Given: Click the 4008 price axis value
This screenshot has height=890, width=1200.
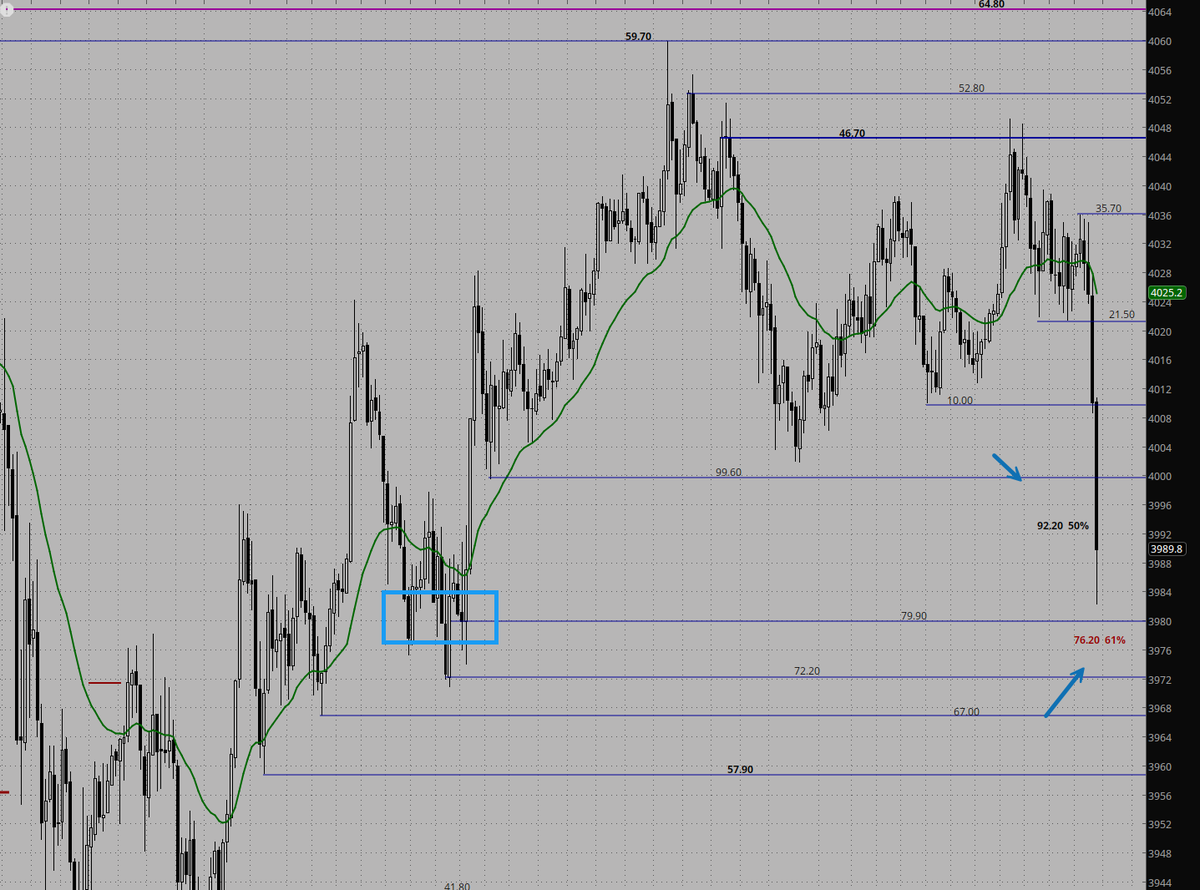Looking at the screenshot, I should [1161, 419].
